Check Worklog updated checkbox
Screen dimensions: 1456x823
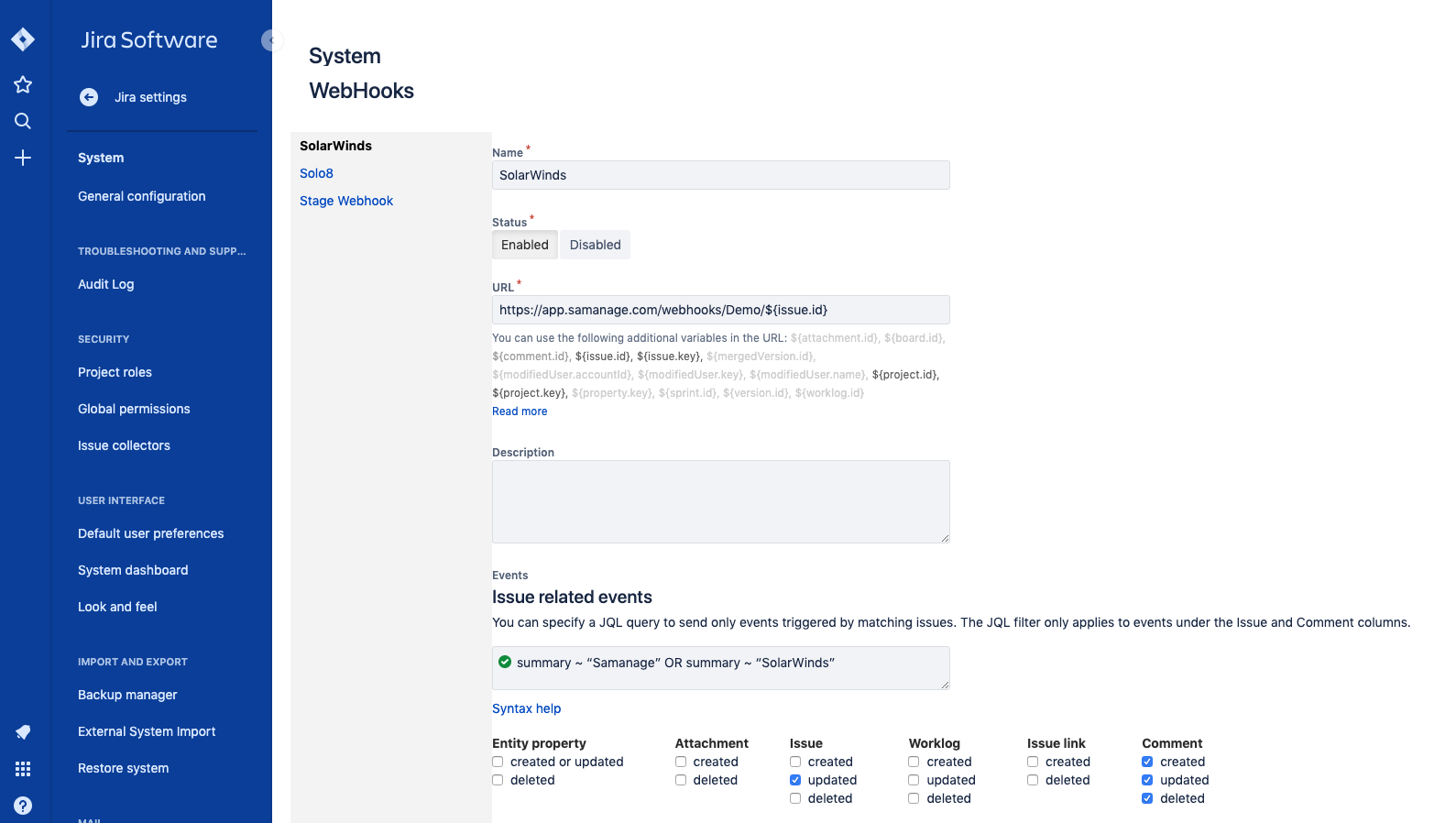click(x=914, y=780)
